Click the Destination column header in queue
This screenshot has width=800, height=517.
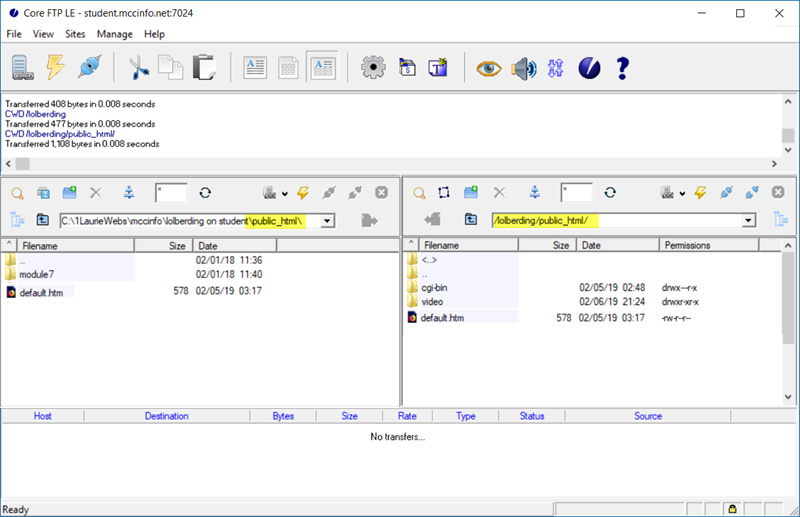tap(167, 416)
